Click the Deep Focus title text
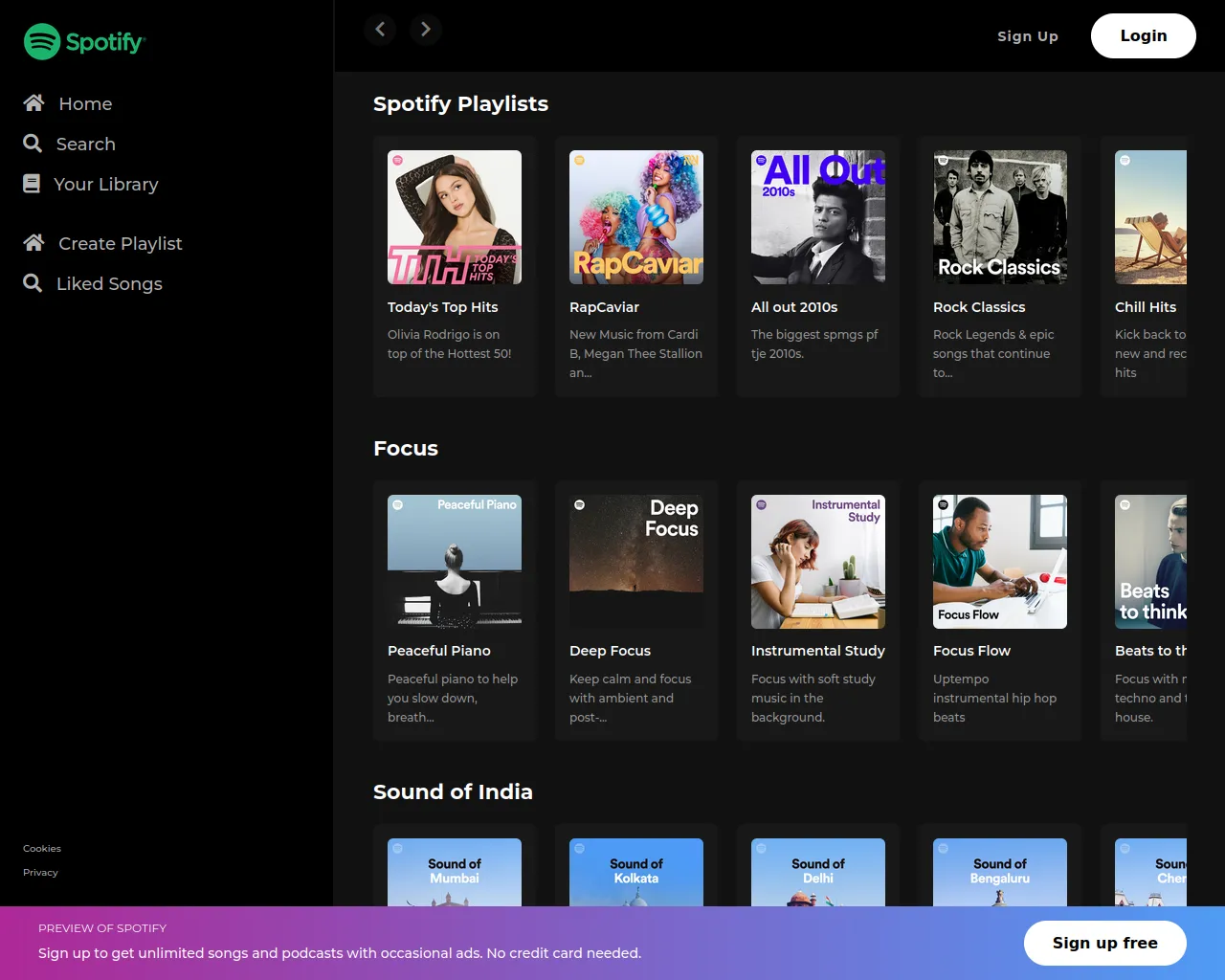 610,651
